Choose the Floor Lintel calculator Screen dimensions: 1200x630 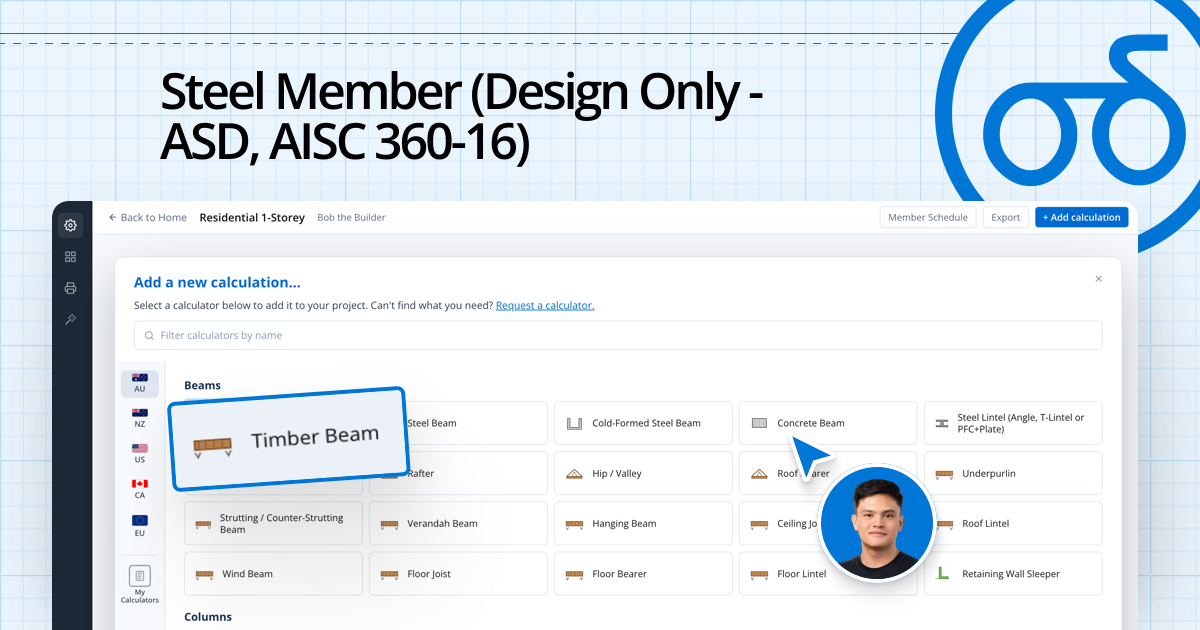[x=828, y=574]
